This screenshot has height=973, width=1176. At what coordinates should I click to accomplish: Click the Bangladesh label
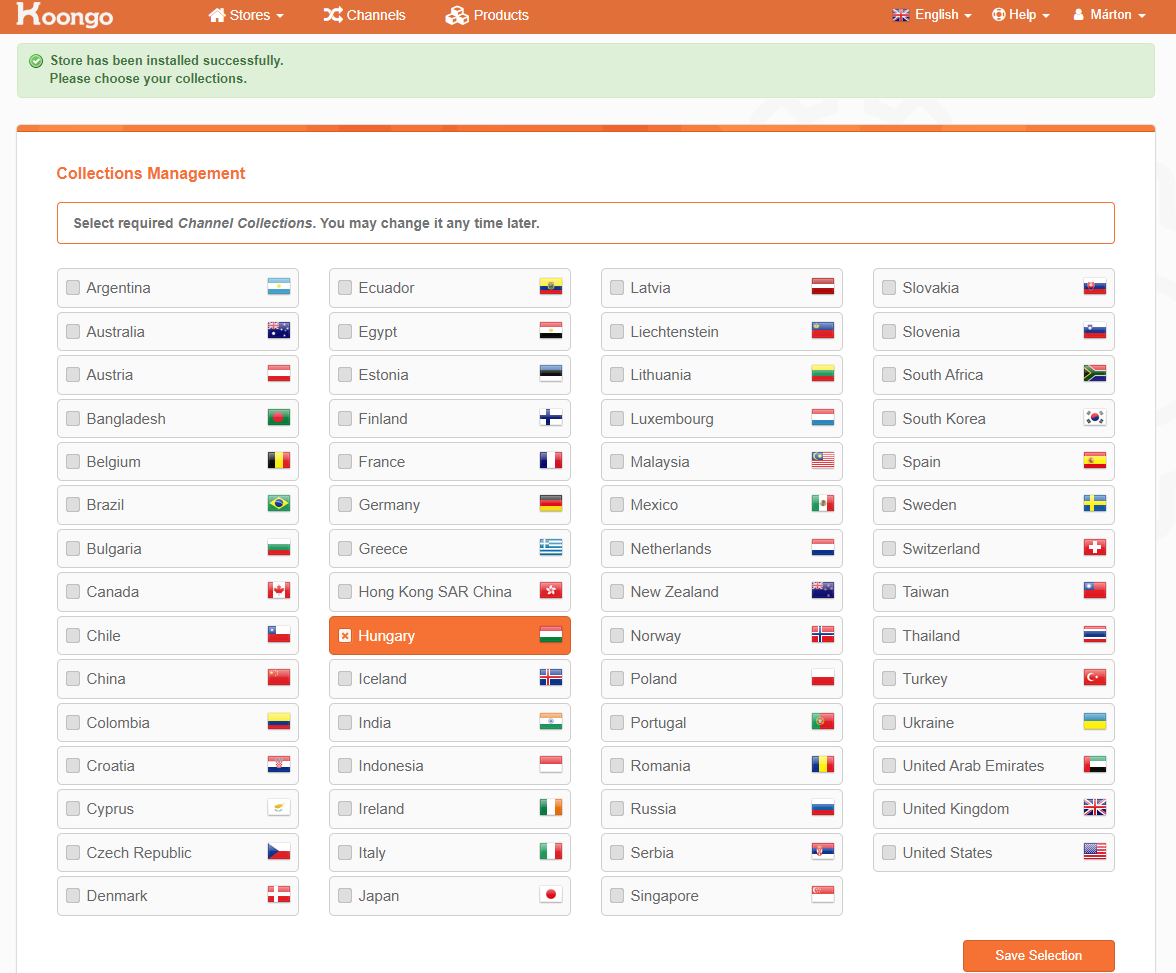tap(126, 419)
